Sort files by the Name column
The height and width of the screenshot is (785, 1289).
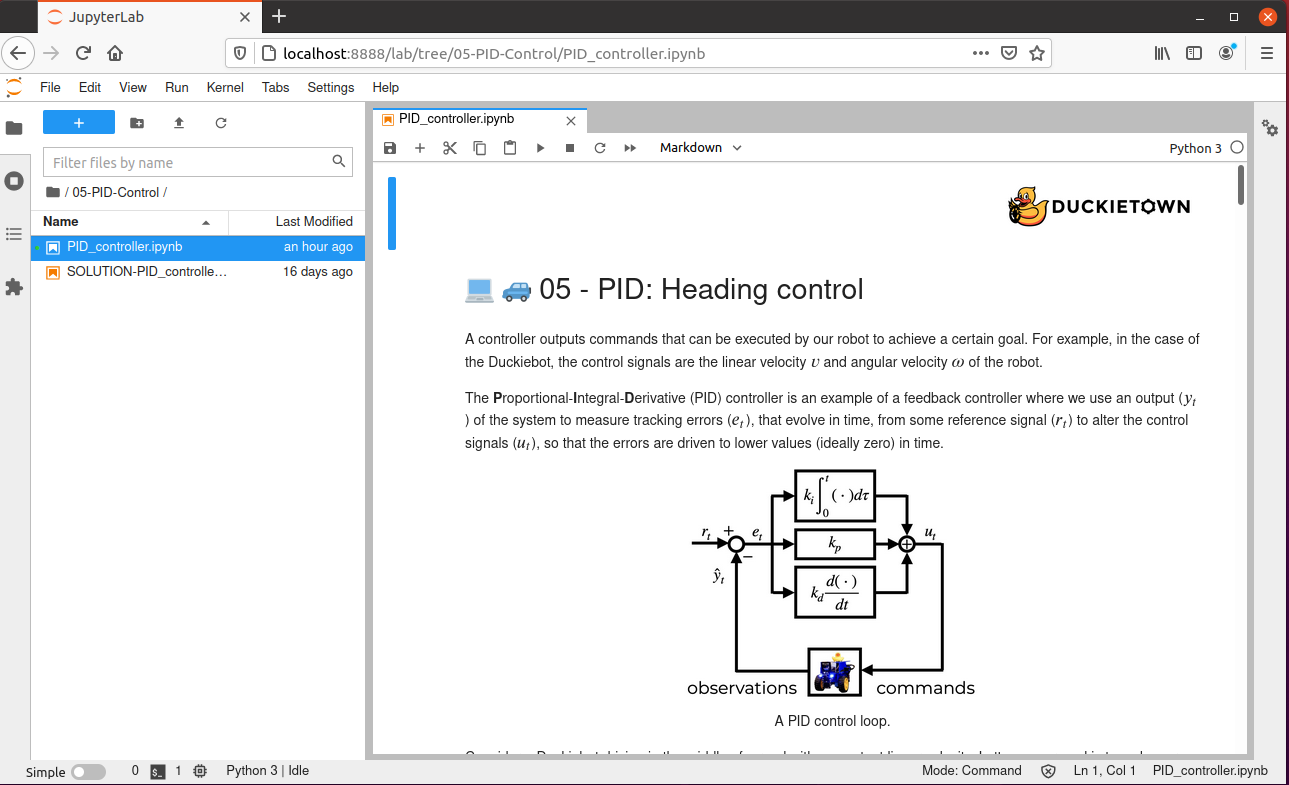coord(130,222)
